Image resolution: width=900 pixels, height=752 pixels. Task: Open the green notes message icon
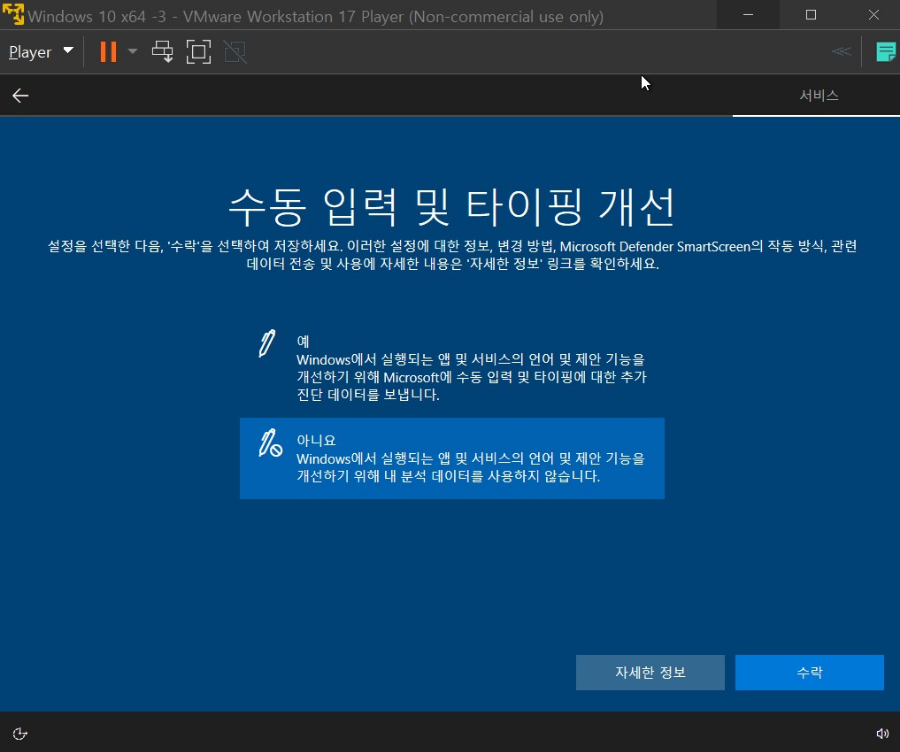(x=886, y=52)
